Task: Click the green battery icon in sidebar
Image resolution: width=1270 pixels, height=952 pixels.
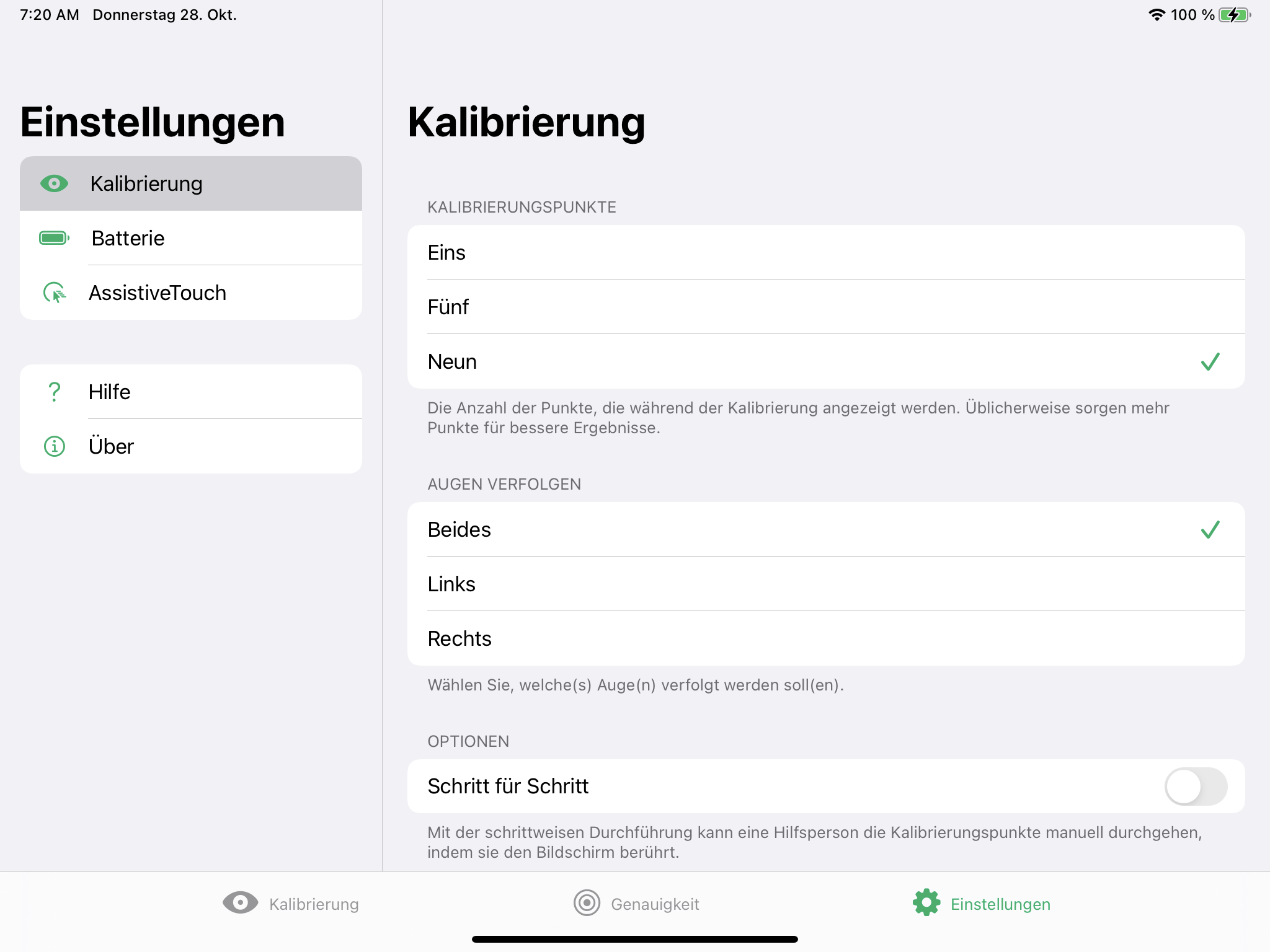Action: 54,238
